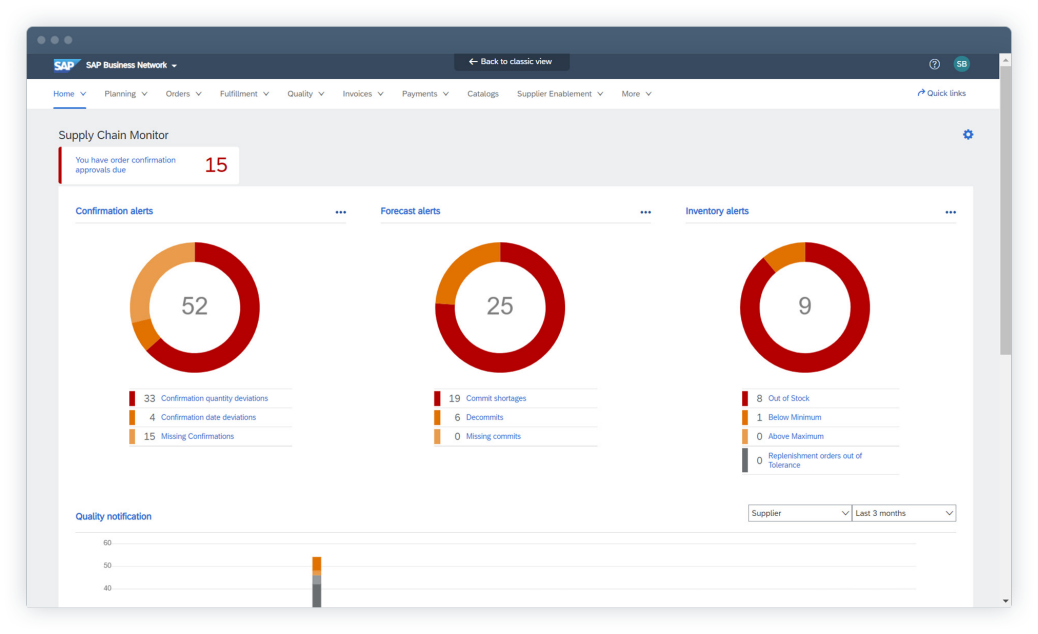The image size is (1038, 634).
Task: Open the Supplier filter dropdown
Action: pyautogui.click(x=798, y=513)
